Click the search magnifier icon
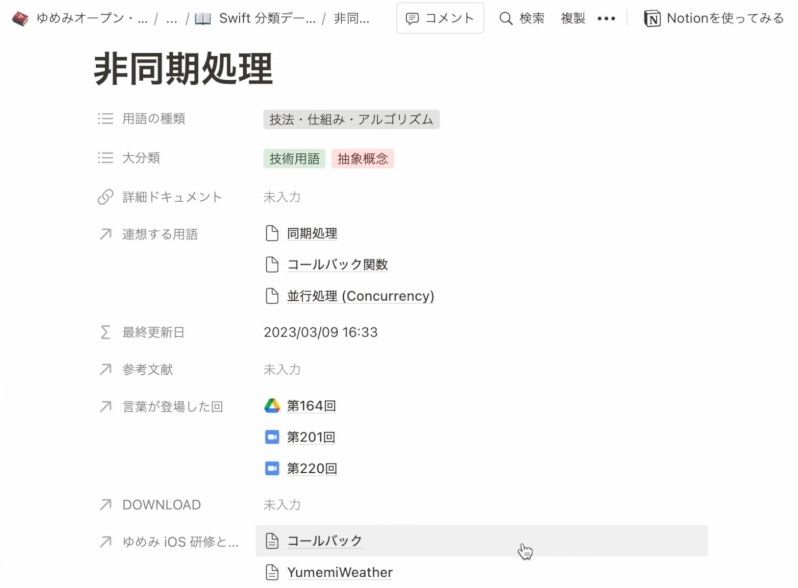 (506, 18)
